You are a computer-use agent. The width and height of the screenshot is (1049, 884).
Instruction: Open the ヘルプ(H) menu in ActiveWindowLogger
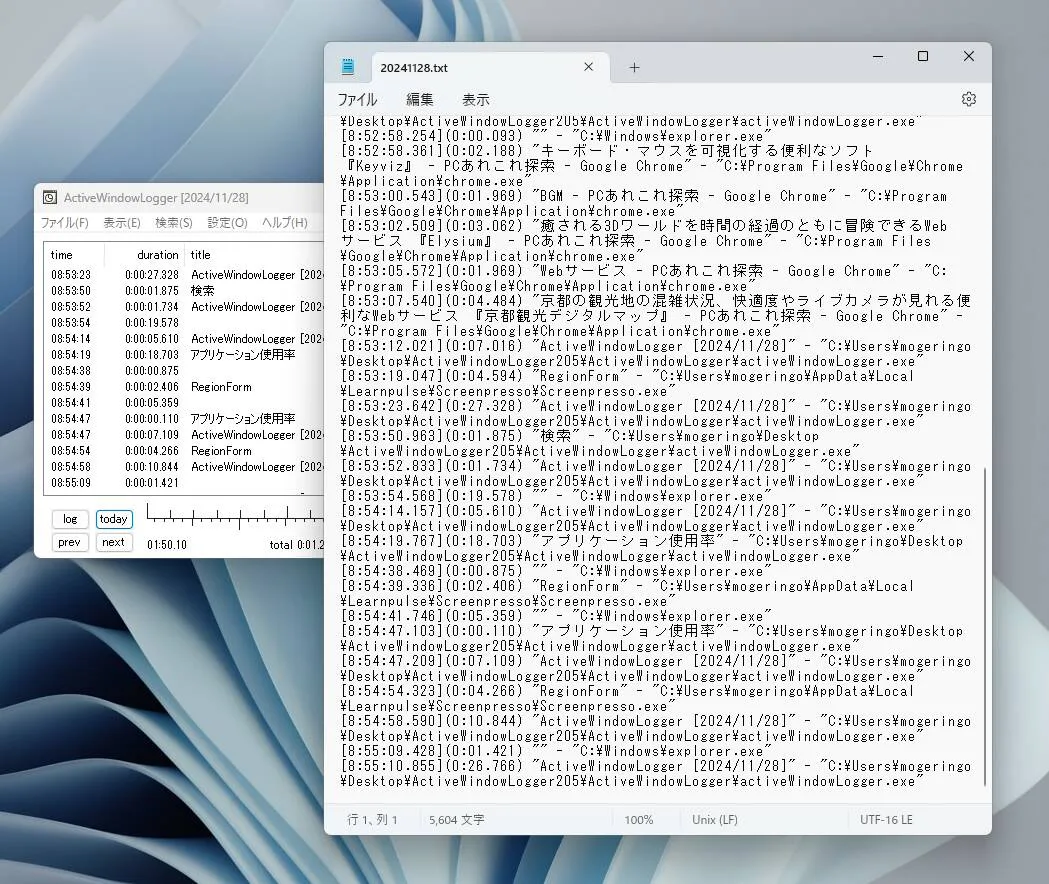(284, 222)
